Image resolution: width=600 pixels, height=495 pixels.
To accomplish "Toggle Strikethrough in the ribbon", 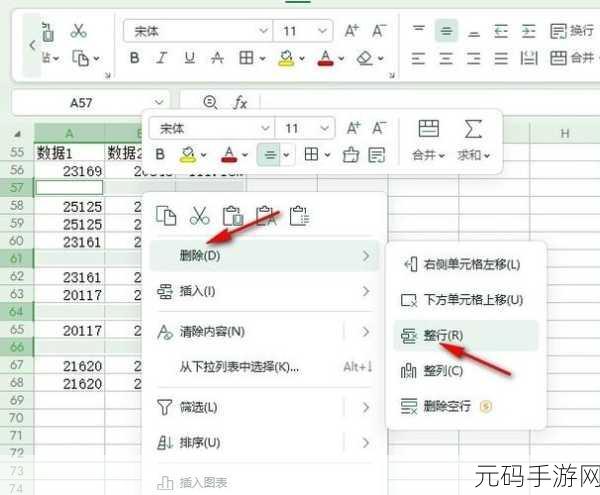I will click(x=217, y=58).
